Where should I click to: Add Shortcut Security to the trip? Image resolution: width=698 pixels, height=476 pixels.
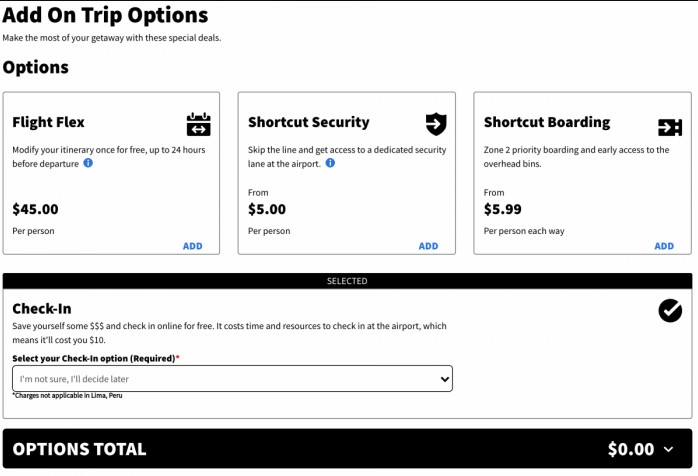click(428, 246)
